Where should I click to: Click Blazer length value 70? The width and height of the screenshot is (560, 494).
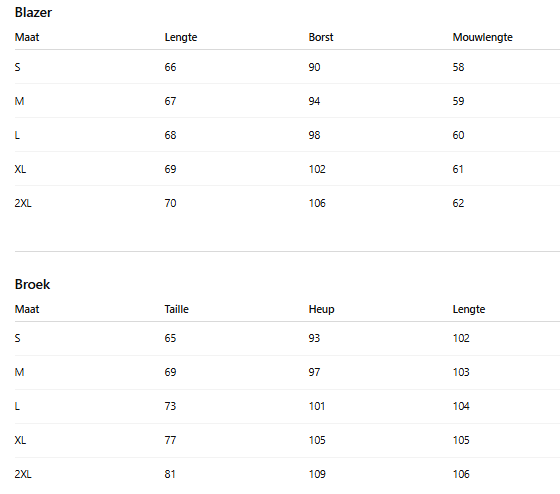pos(170,203)
